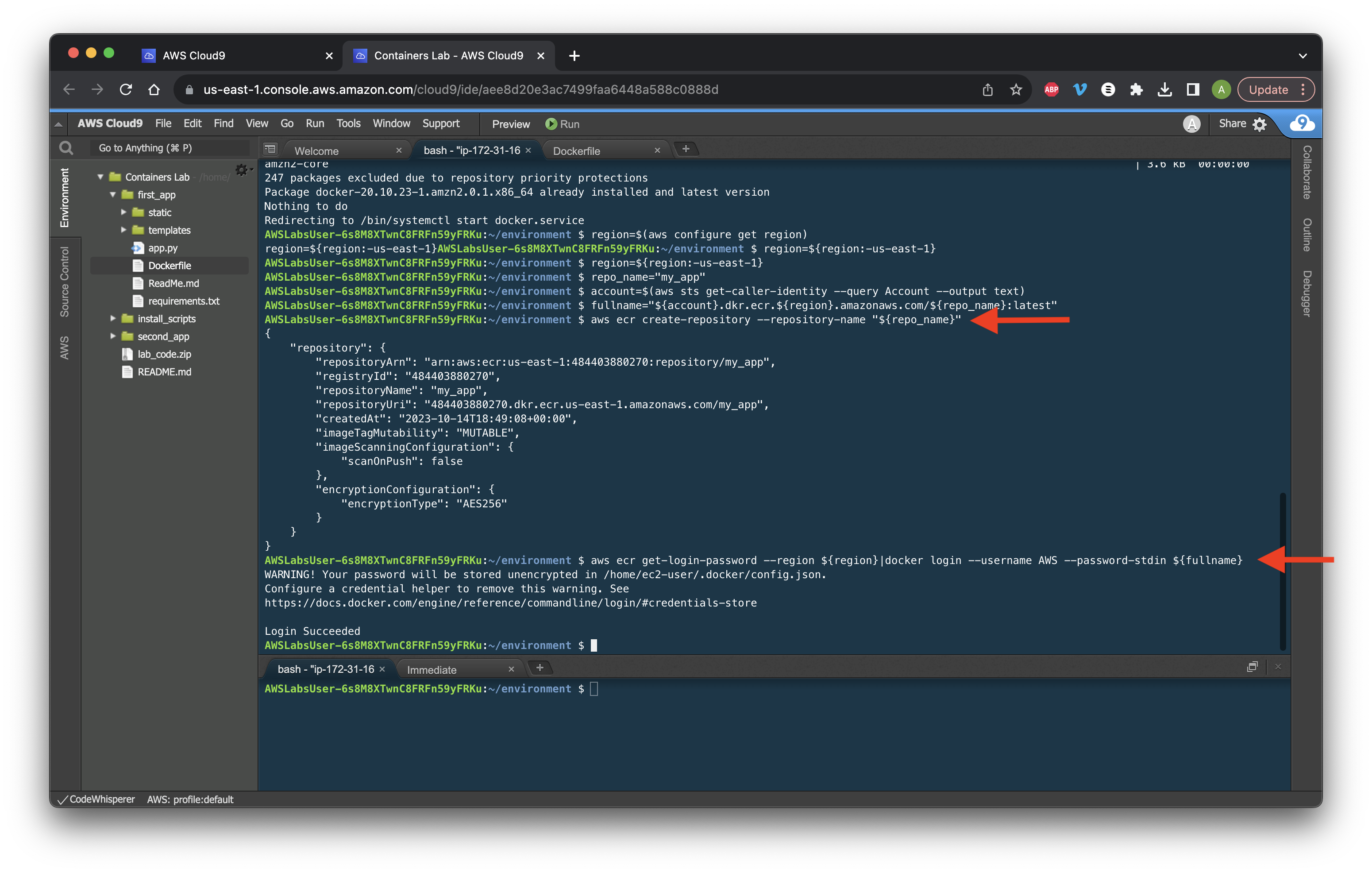Image resolution: width=1372 pixels, height=873 pixels.
Task: Click the browser forward arrow
Action: click(97, 89)
